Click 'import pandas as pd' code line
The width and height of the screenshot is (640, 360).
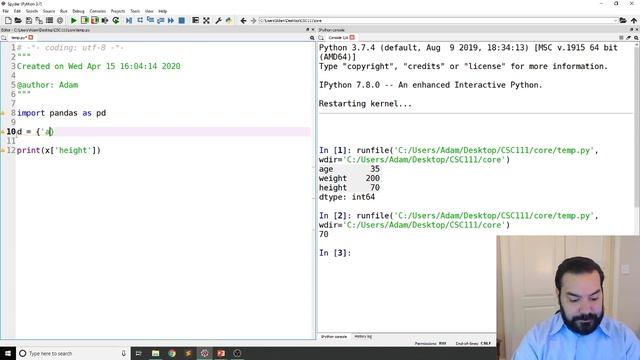click(61, 113)
